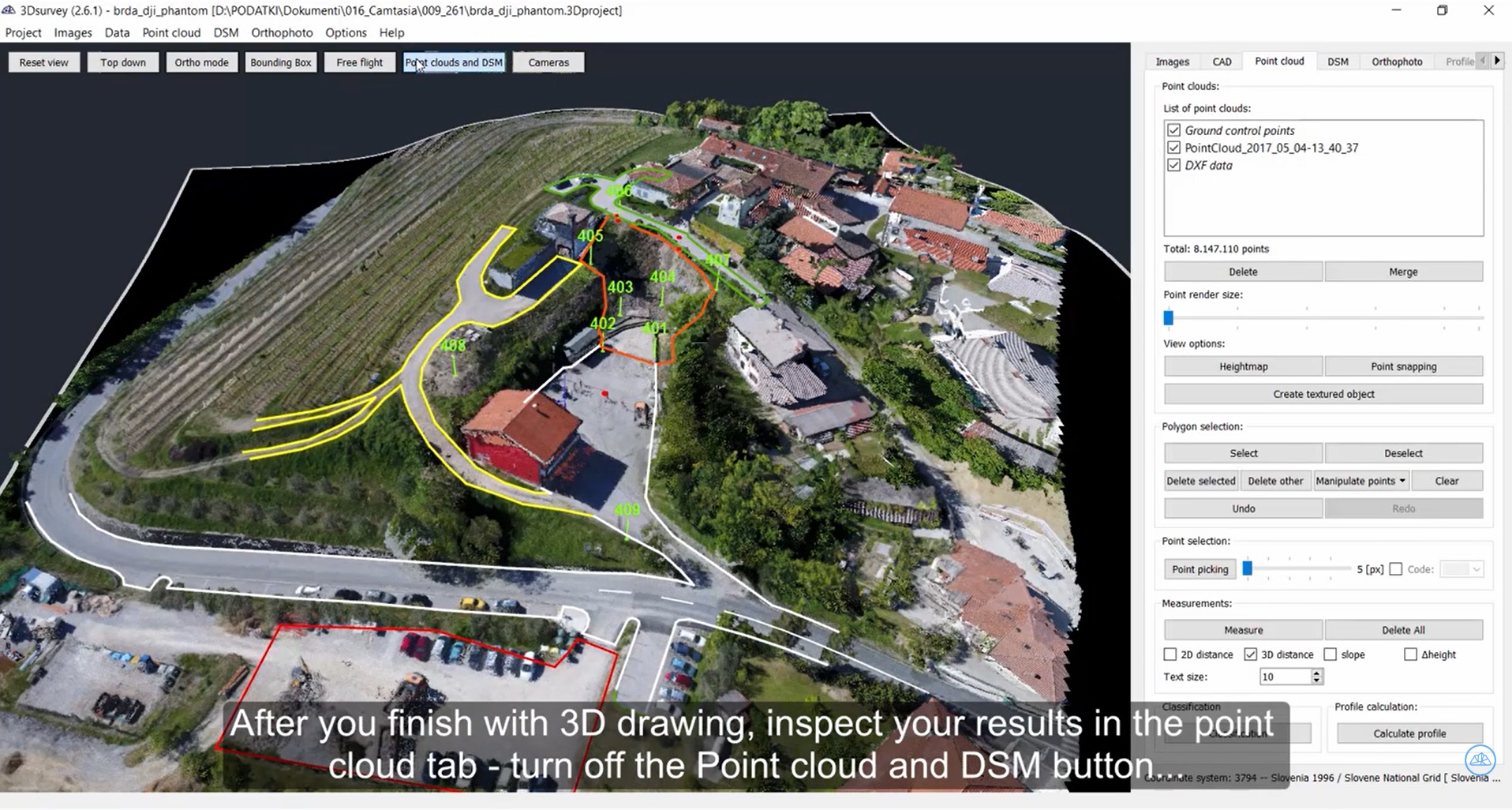Enable the 2D distance checkbox
Image resolution: width=1512 pixels, height=810 pixels.
pos(1170,654)
